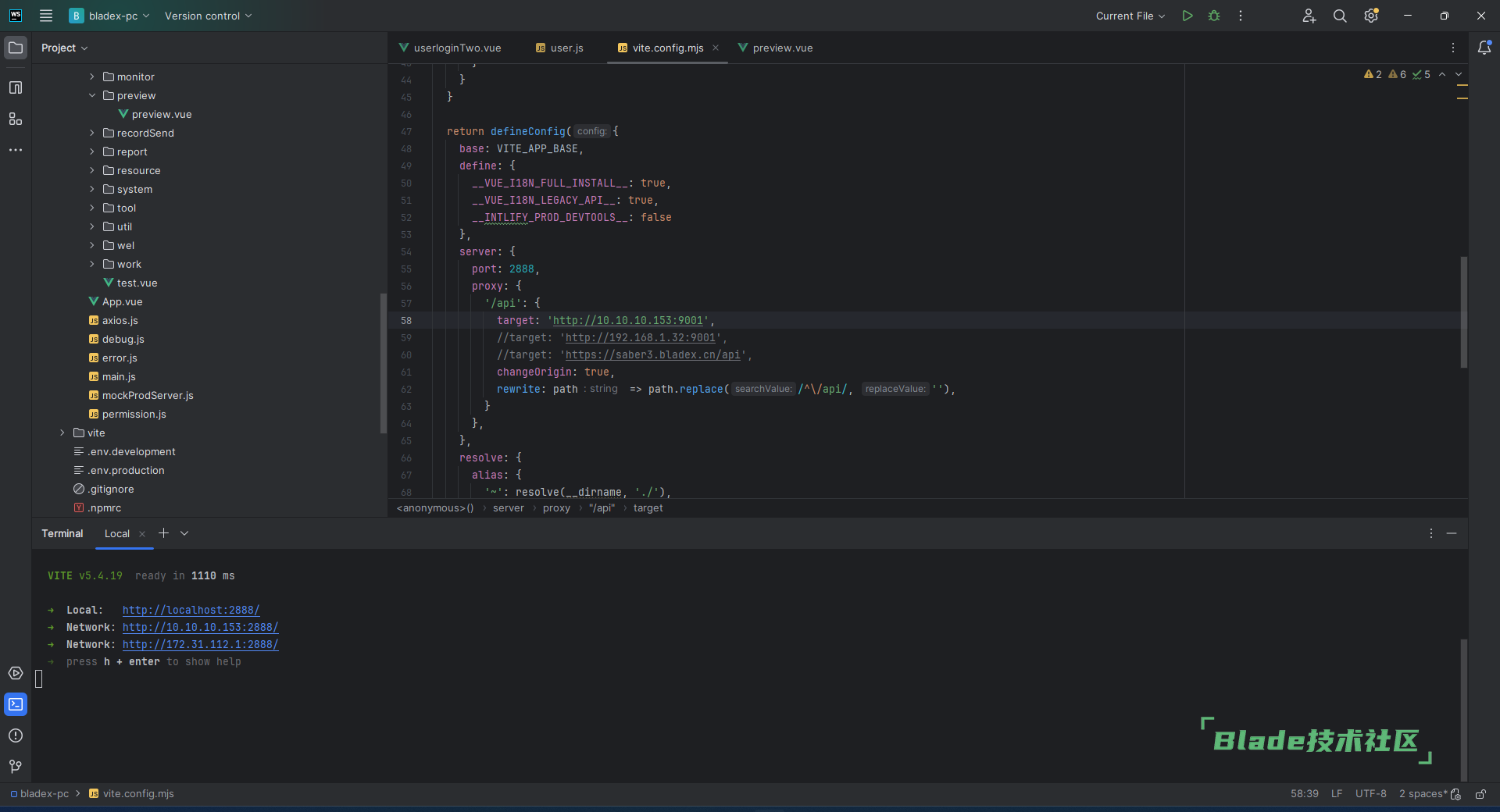Open the Version control dropdown
The height and width of the screenshot is (812, 1500).
tap(208, 16)
